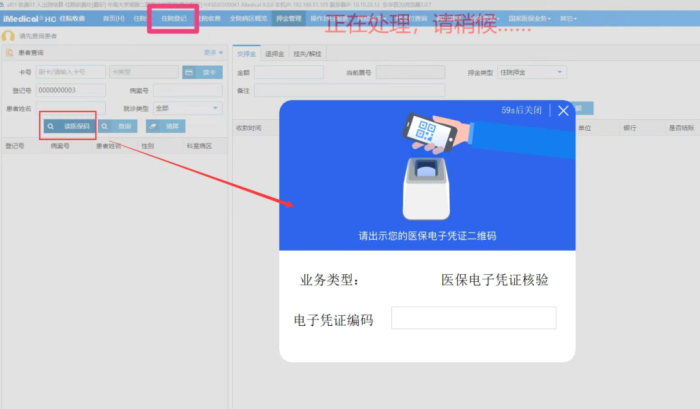This screenshot has width=700, height=409.
Task: Switch to the 交押金 tab
Action: click(246, 54)
